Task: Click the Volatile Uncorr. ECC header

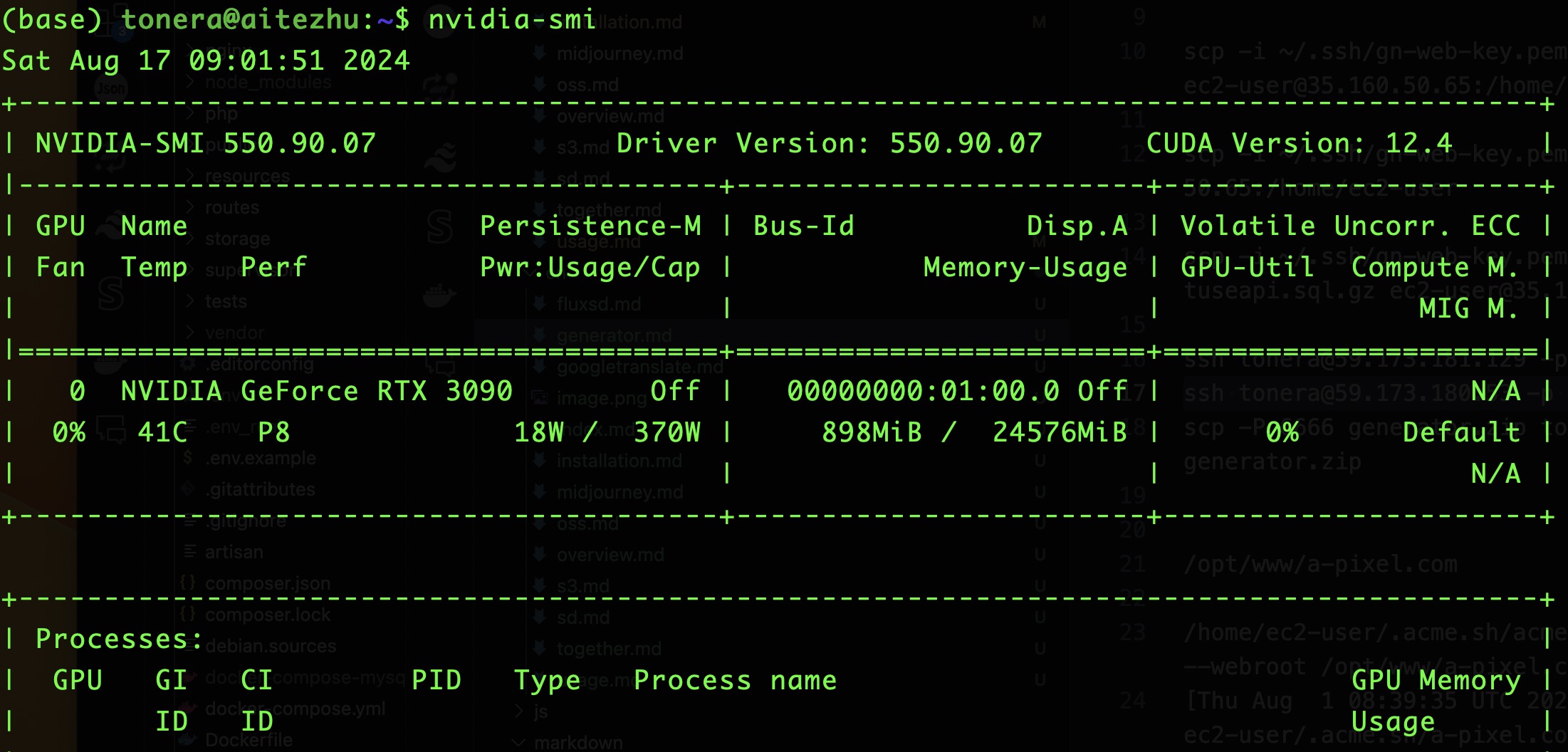Action: (x=1350, y=226)
